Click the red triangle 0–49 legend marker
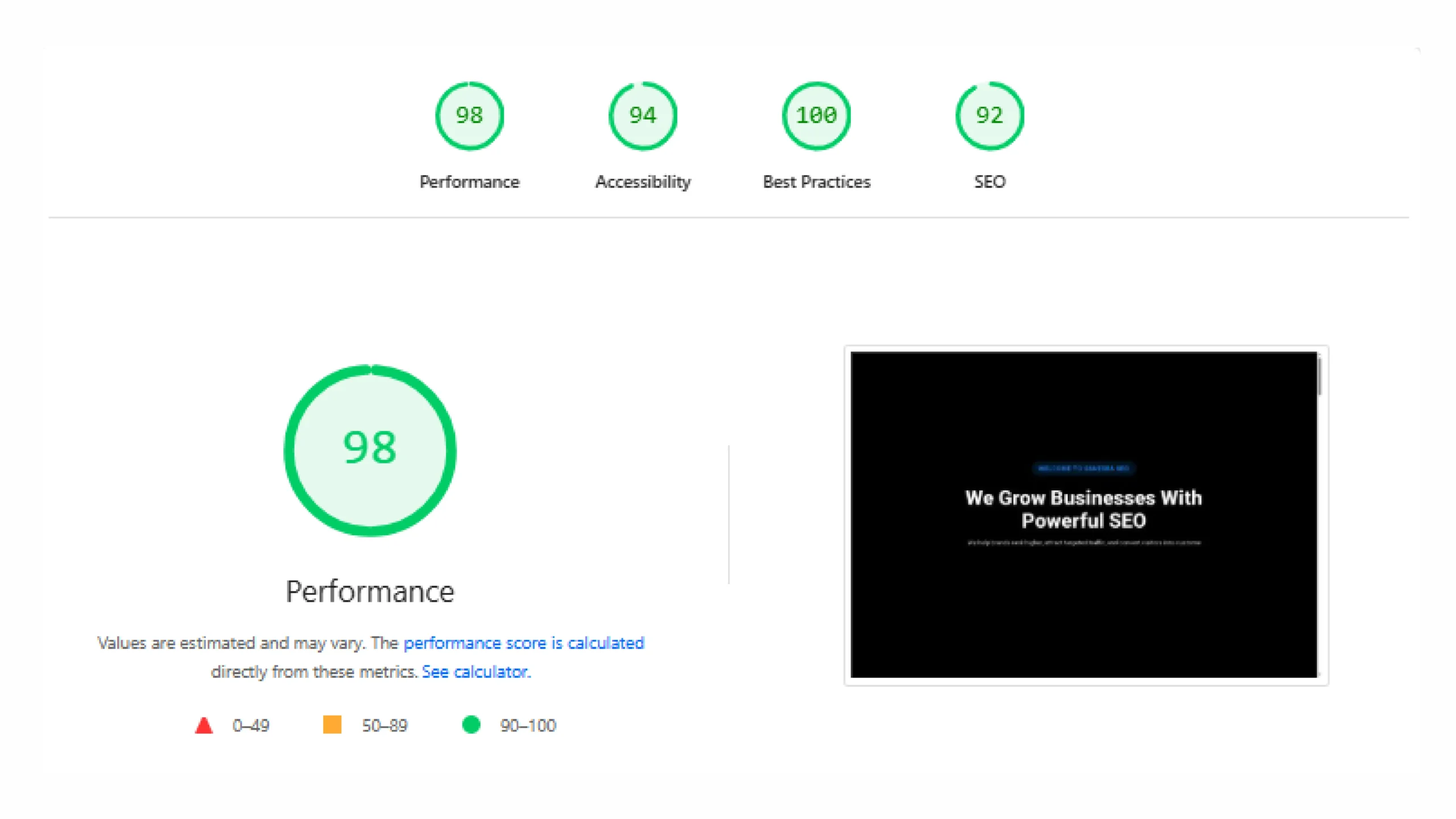This screenshot has height=819, width=1456. pyautogui.click(x=204, y=725)
